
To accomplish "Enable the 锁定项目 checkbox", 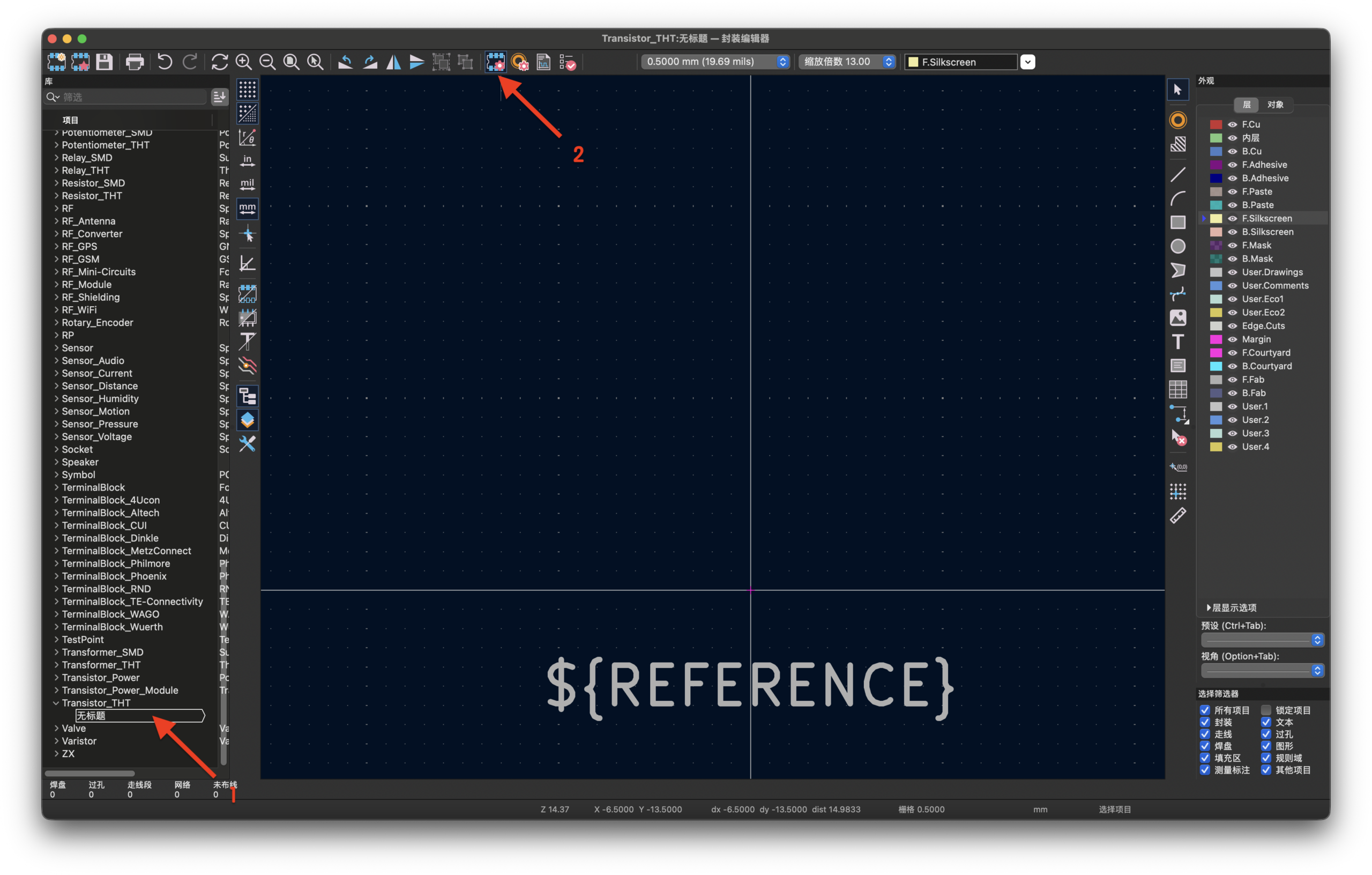I will (x=1266, y=710).
